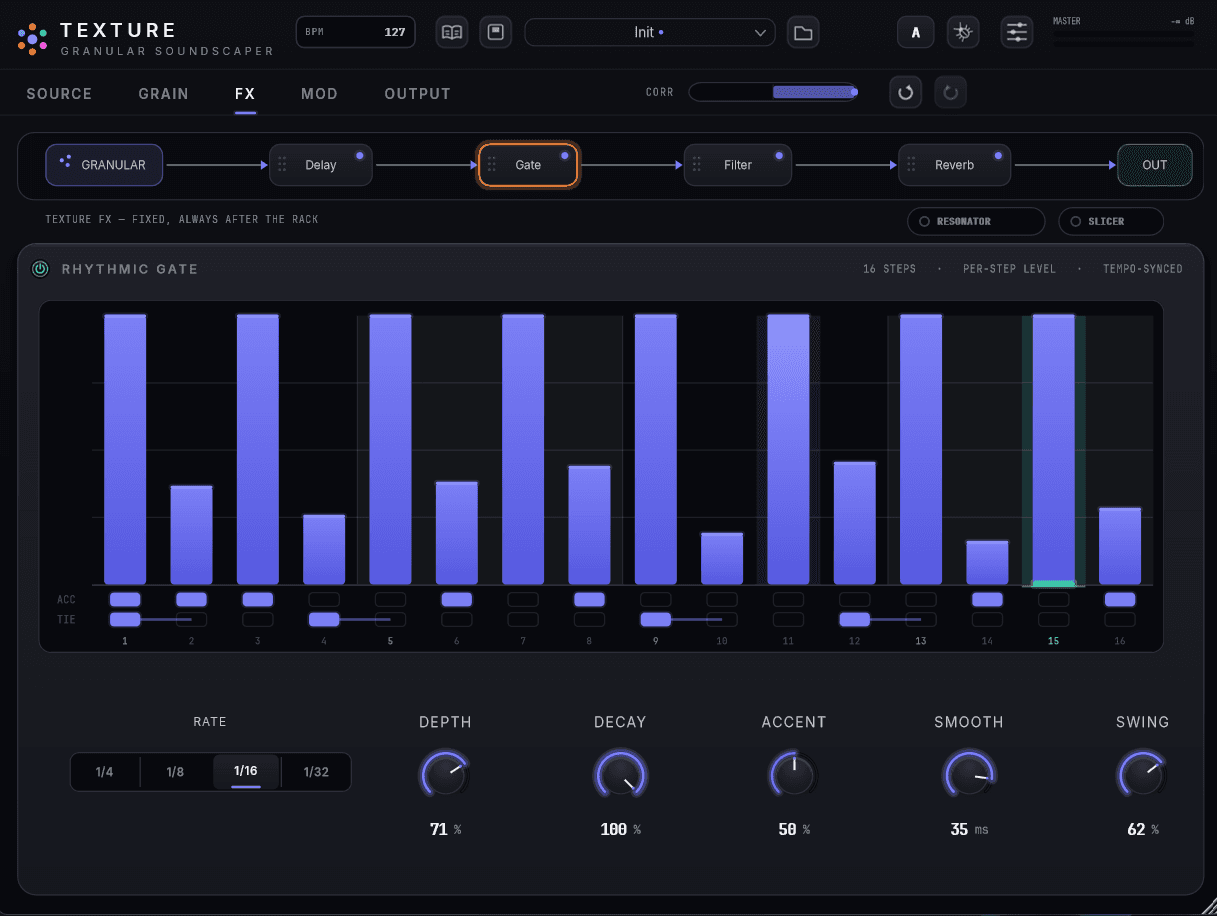The image size is (1217, 916).
Task: Click the master level meter
Action: (1123, 39)
